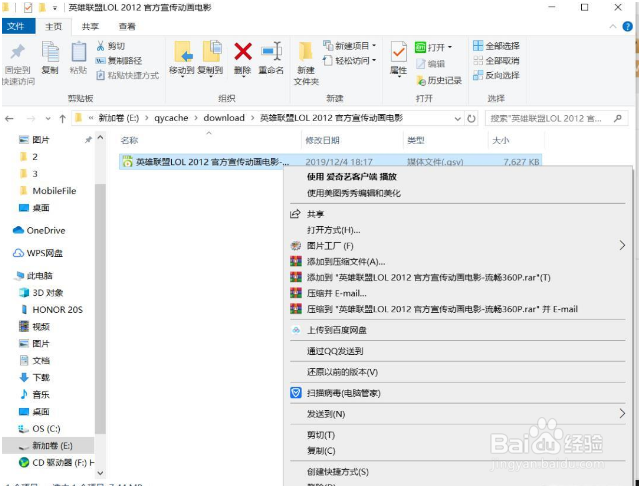Screen dimensions: 639x486
Task: Open recent locations dropdown arrow
Action: (x=48, y=119)
